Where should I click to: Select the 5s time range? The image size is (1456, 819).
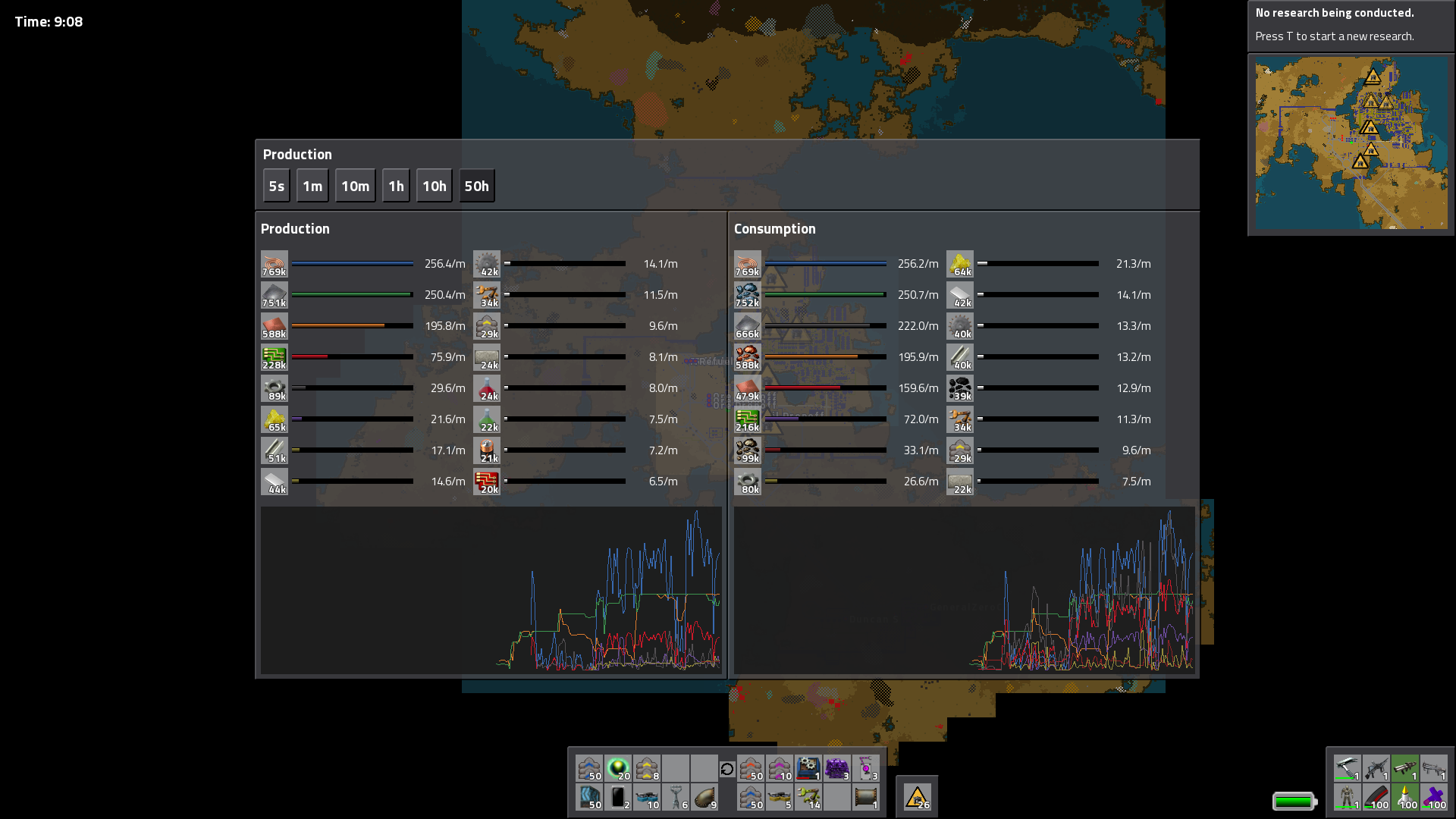point(277,186)
